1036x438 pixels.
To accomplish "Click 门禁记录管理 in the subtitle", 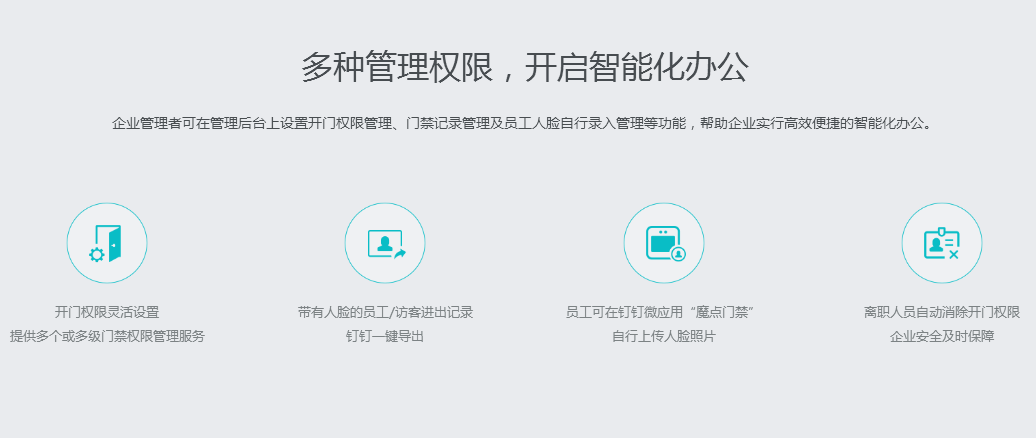I will pos(448,124).
